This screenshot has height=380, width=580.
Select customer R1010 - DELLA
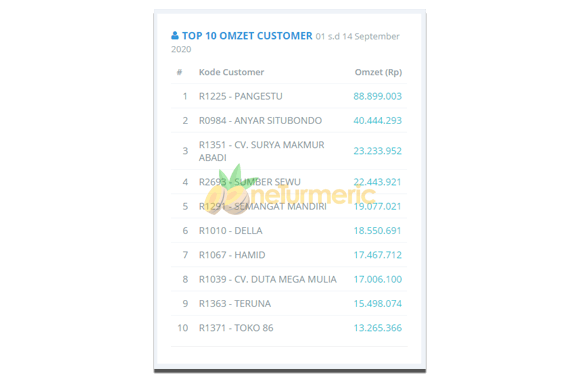click(x=230, y=231)
